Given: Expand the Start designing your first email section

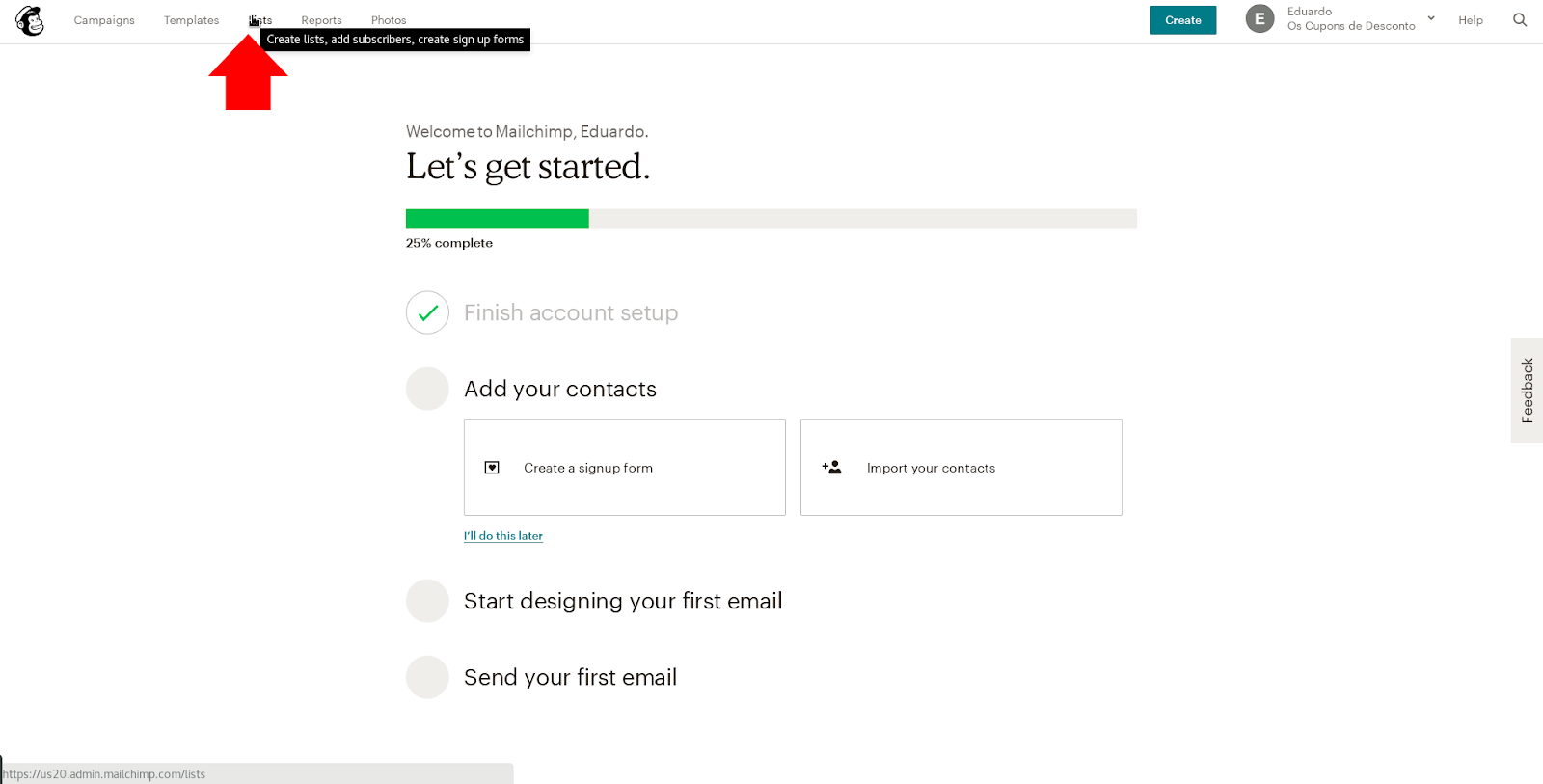Looking at the screenshot, I should coord(623,601).
